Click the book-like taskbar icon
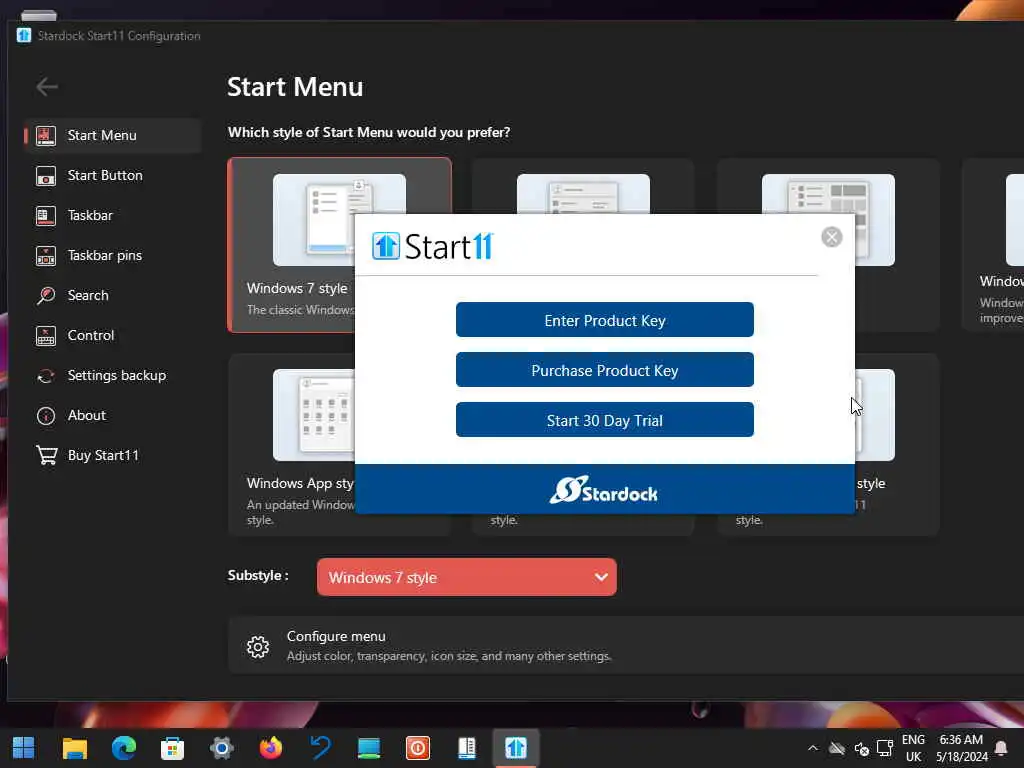 click(467, 748)
